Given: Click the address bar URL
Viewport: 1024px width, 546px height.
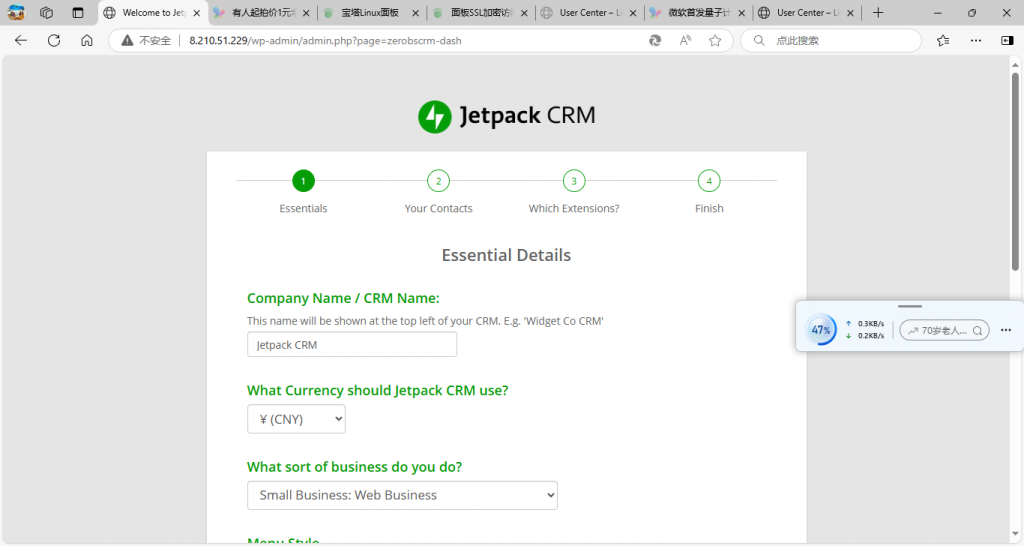Looking at the screenshot, I should [325, 40].
